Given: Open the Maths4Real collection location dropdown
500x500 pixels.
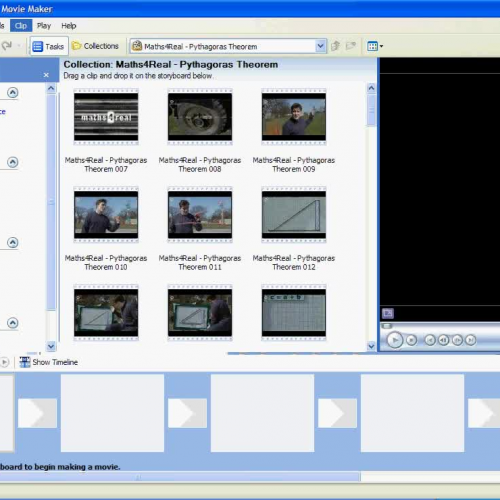Looking at the screenshot, I should 320,46.
